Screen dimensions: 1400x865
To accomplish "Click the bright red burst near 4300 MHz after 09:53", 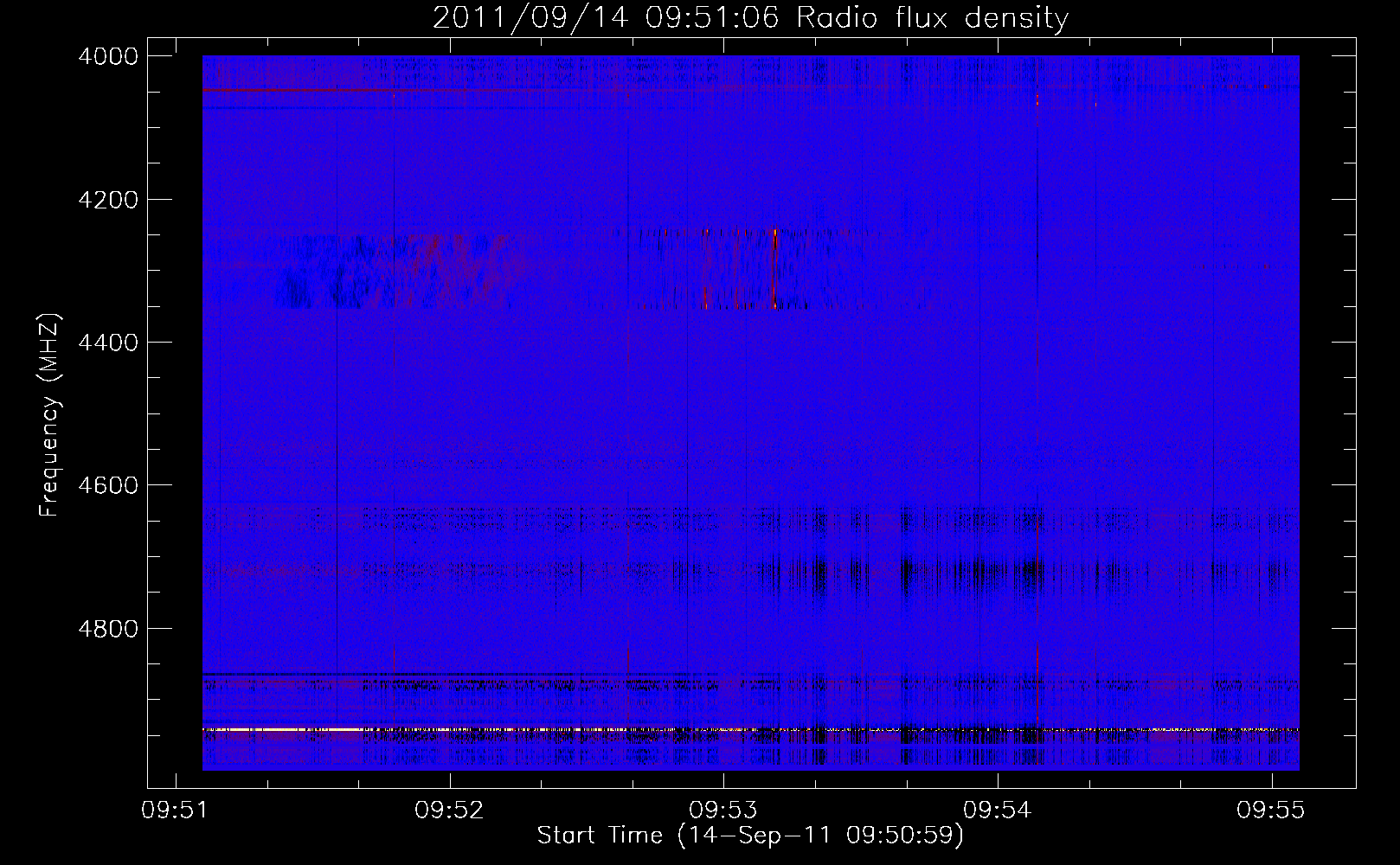I will pyautogui.click(x=774, y=268).
